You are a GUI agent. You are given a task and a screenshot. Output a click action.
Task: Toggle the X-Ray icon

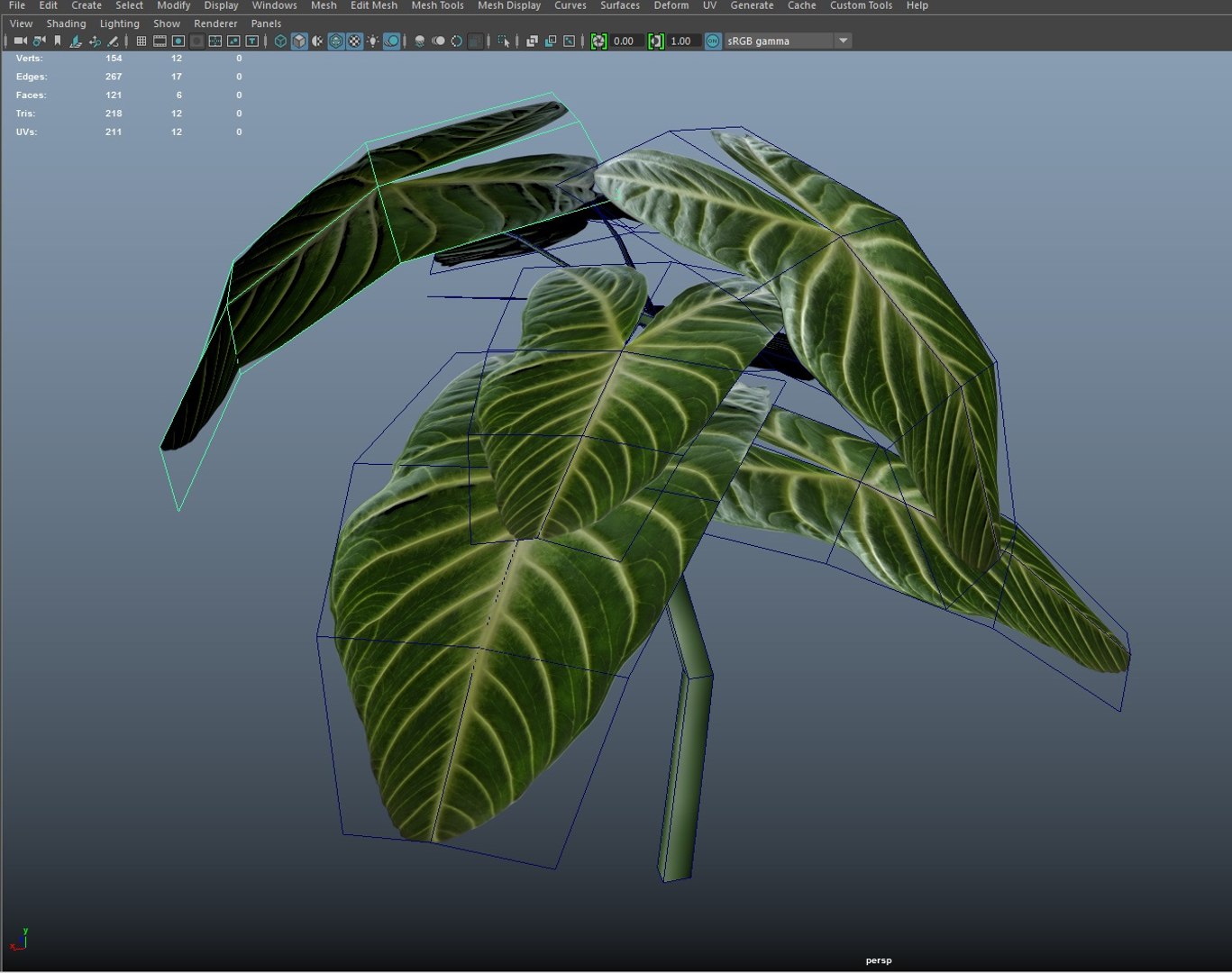(x=532, y=41)
